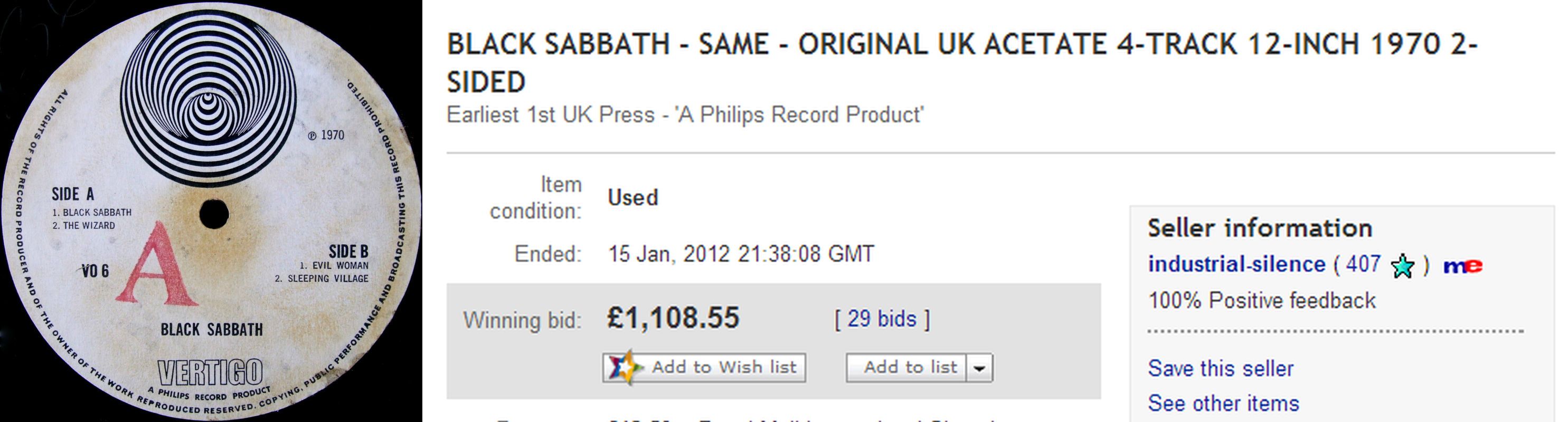Click the VERTIGO wordmark on the label
Image resolution: width=1568 pixels, height=422 pixels.
click(210, 372)
